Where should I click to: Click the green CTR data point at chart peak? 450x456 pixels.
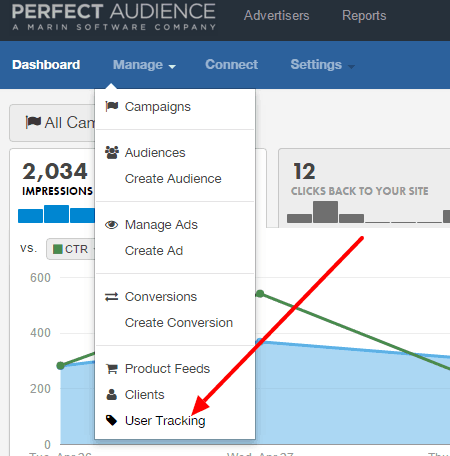260,294
